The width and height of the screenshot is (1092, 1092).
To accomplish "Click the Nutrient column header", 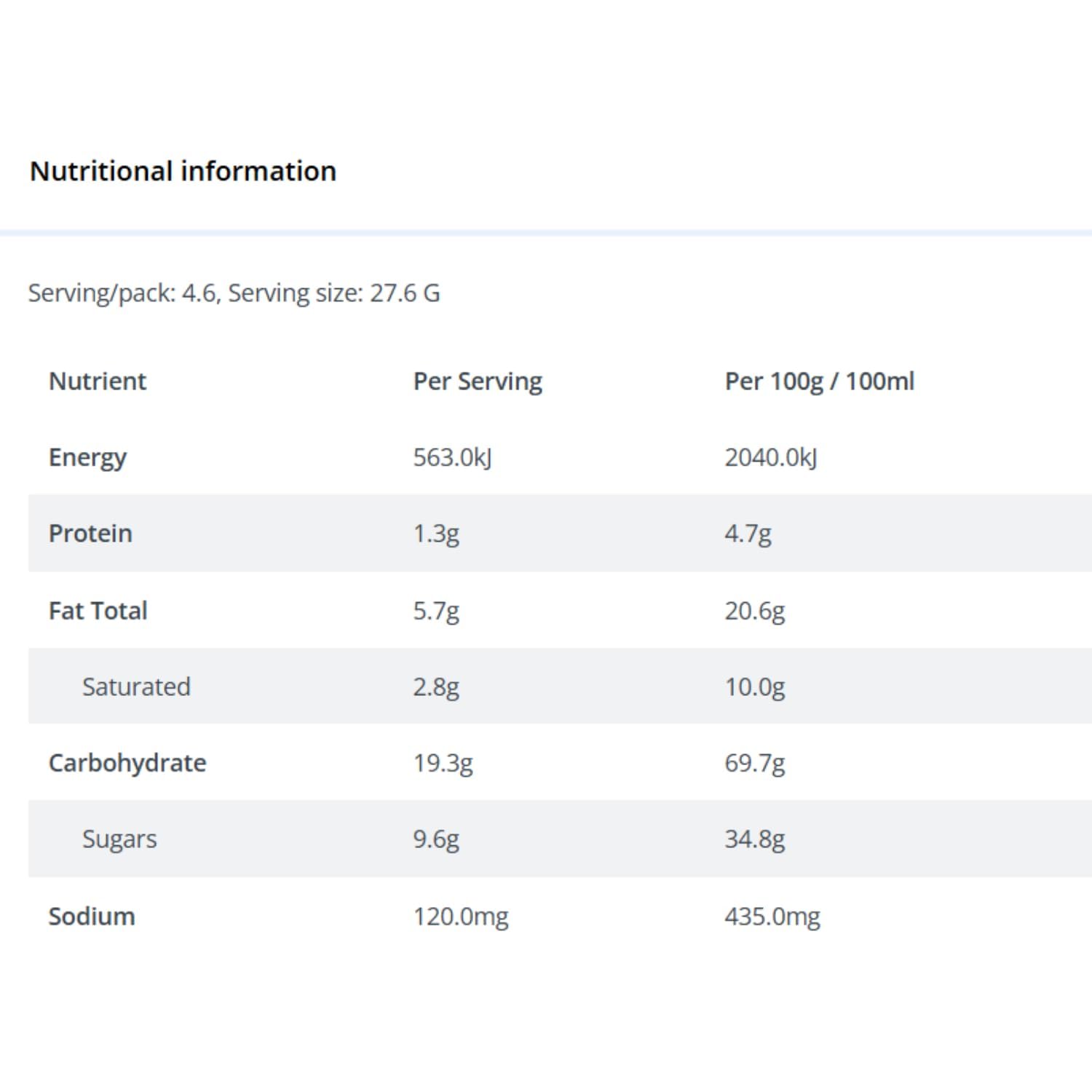I will [x=98, y=381].
